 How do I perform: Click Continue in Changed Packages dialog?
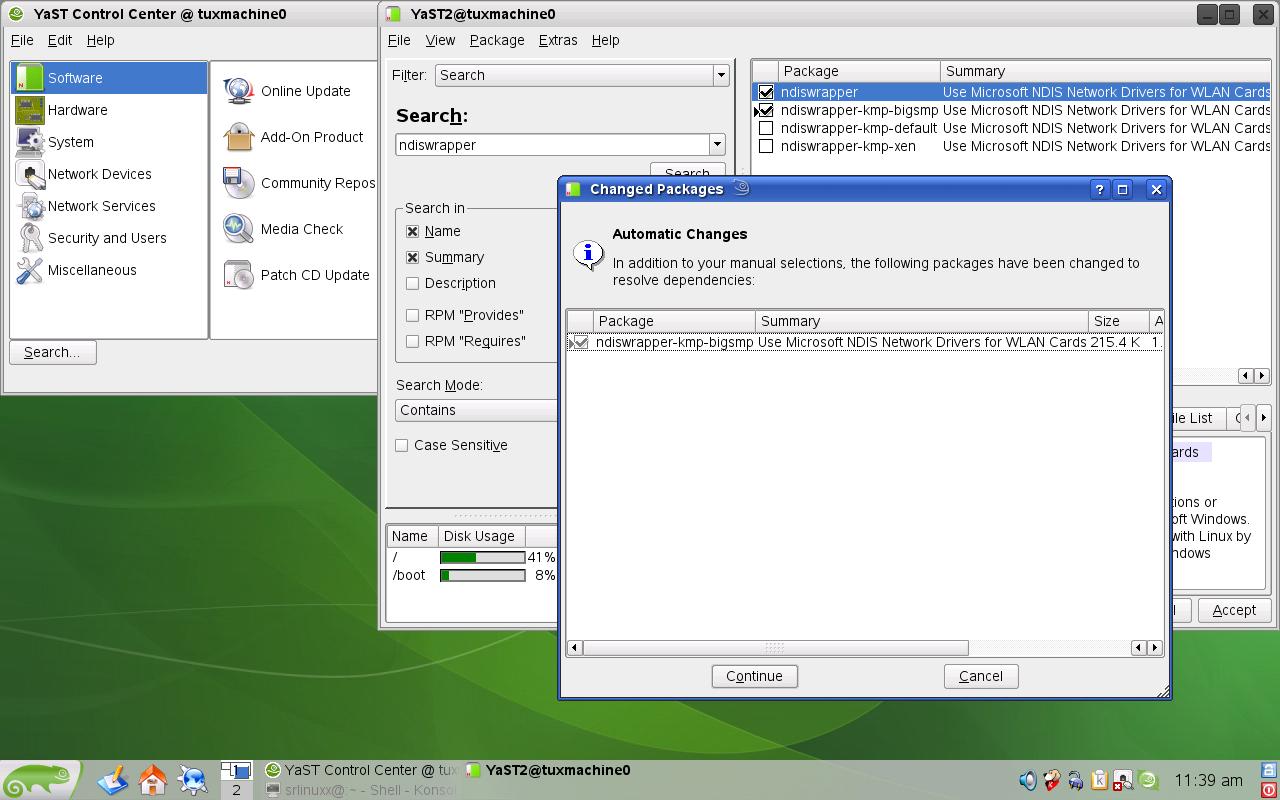point(754,676)
